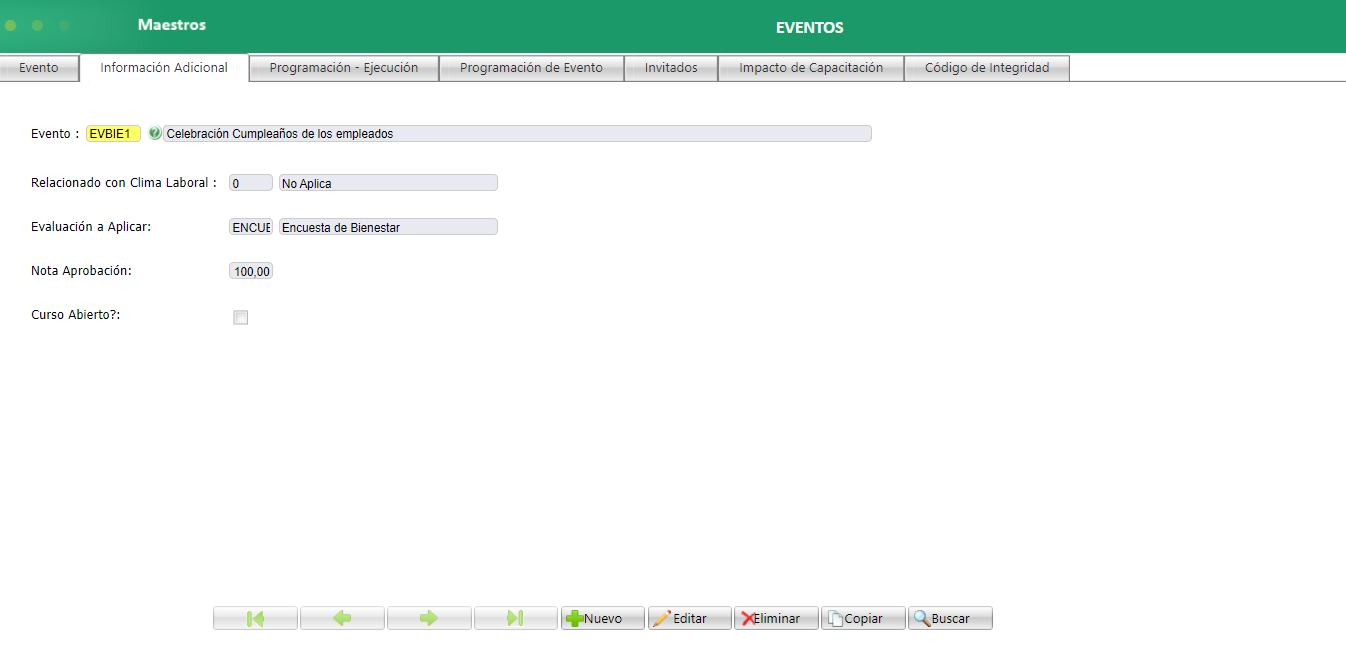1346x652 pixels.
Task: Click the Nuevo button
Action: [x=603, y=618]
